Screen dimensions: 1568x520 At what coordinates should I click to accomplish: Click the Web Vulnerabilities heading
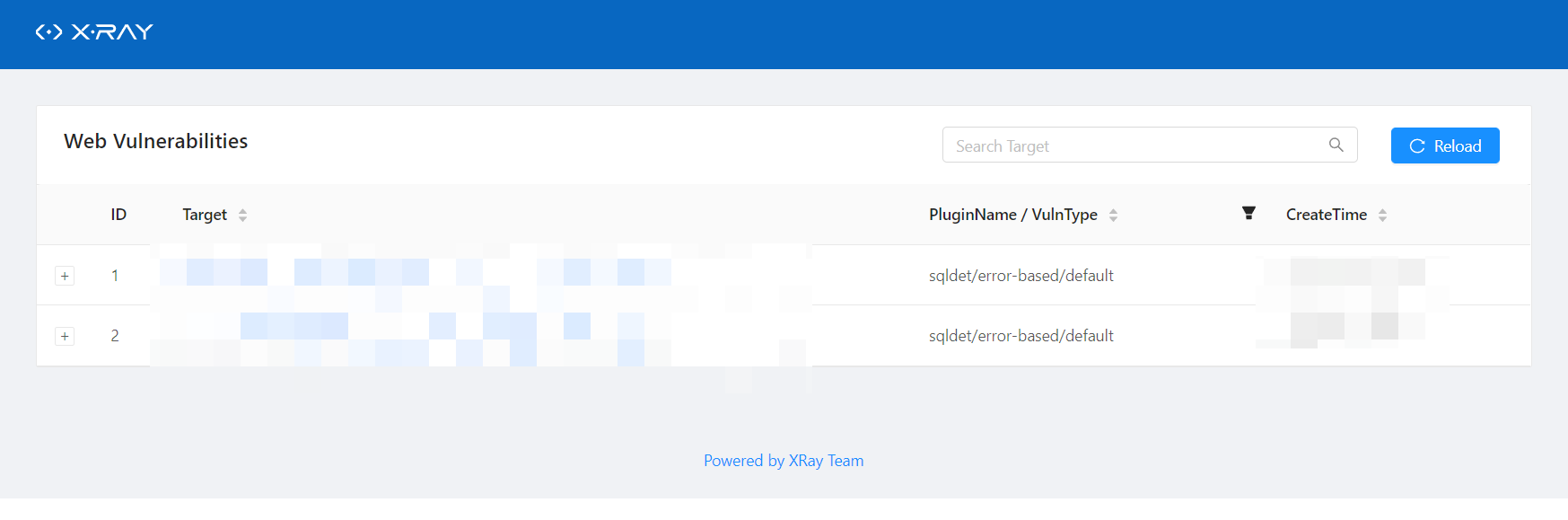coord(156,142)
